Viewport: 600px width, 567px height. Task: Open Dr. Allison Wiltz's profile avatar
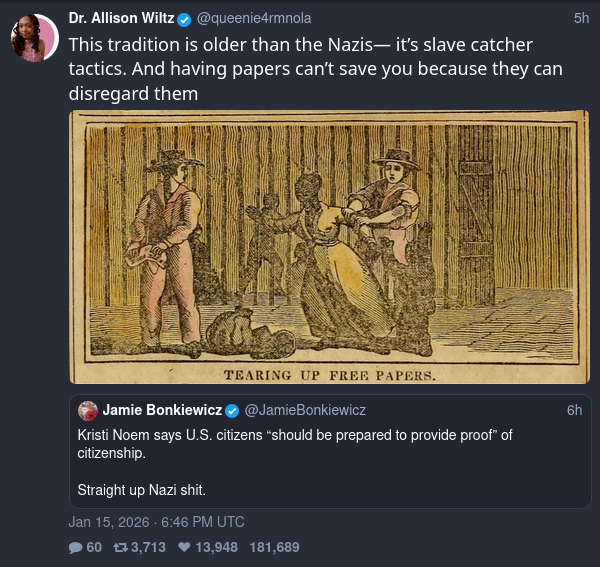[34, 37]
